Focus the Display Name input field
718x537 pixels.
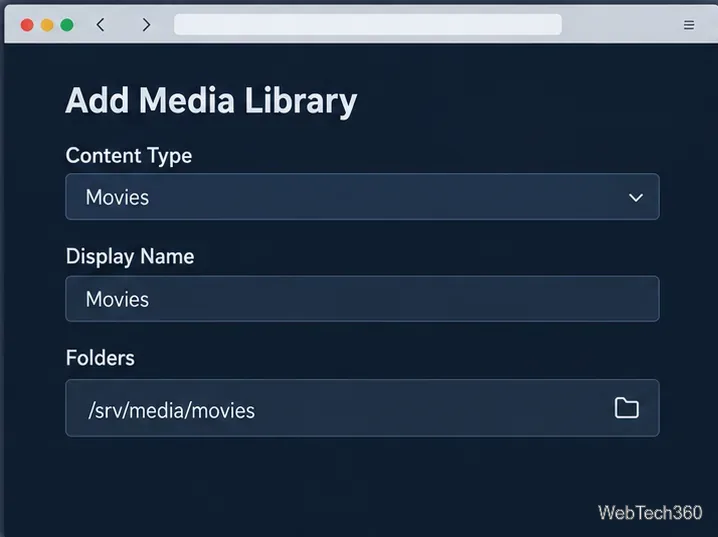pos(362,299)
